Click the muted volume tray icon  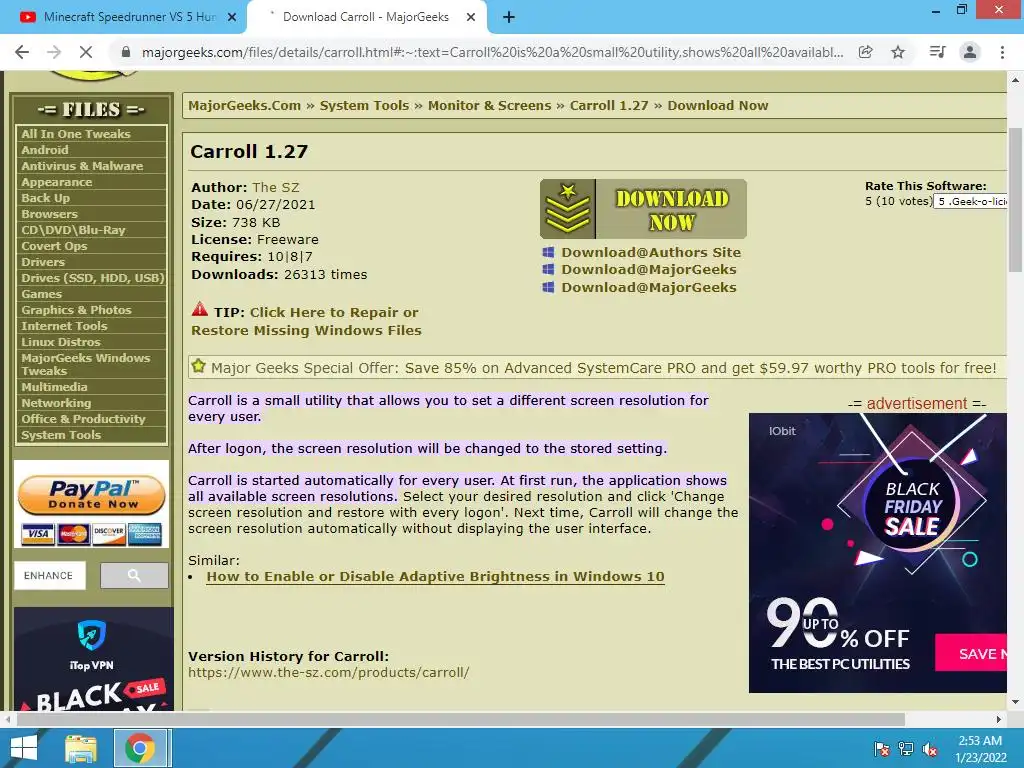pyautogui.click(x=931, y=749)
